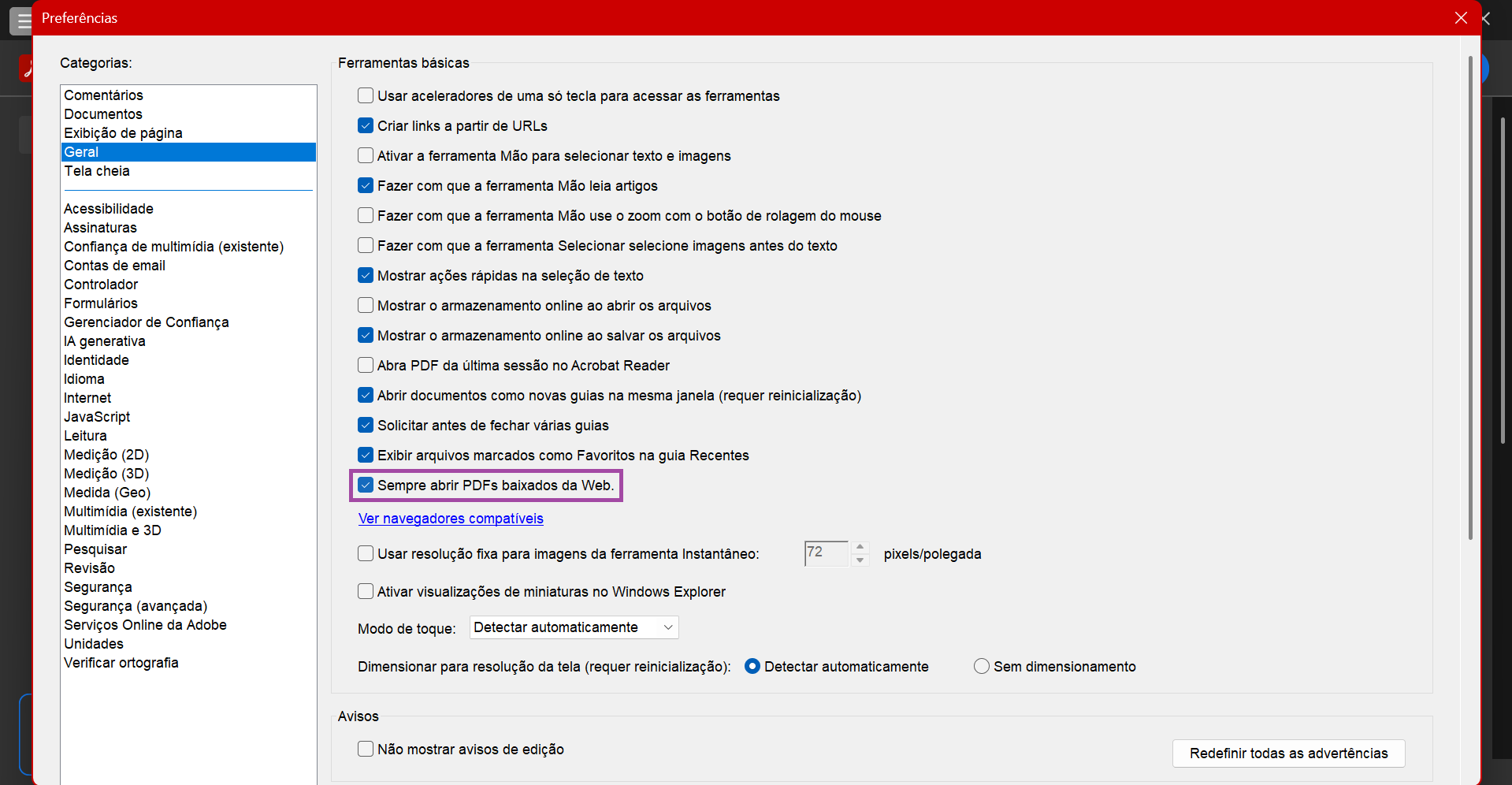1512x785 pixels.
Task: Uncheck Criar links a partir de URLs
Action: [x=366, y=125]
